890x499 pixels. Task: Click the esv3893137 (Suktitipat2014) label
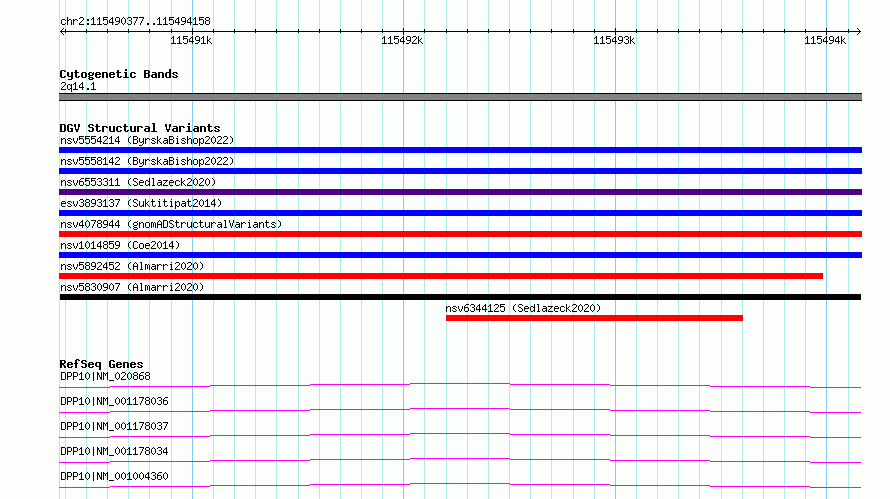(141, 203)
